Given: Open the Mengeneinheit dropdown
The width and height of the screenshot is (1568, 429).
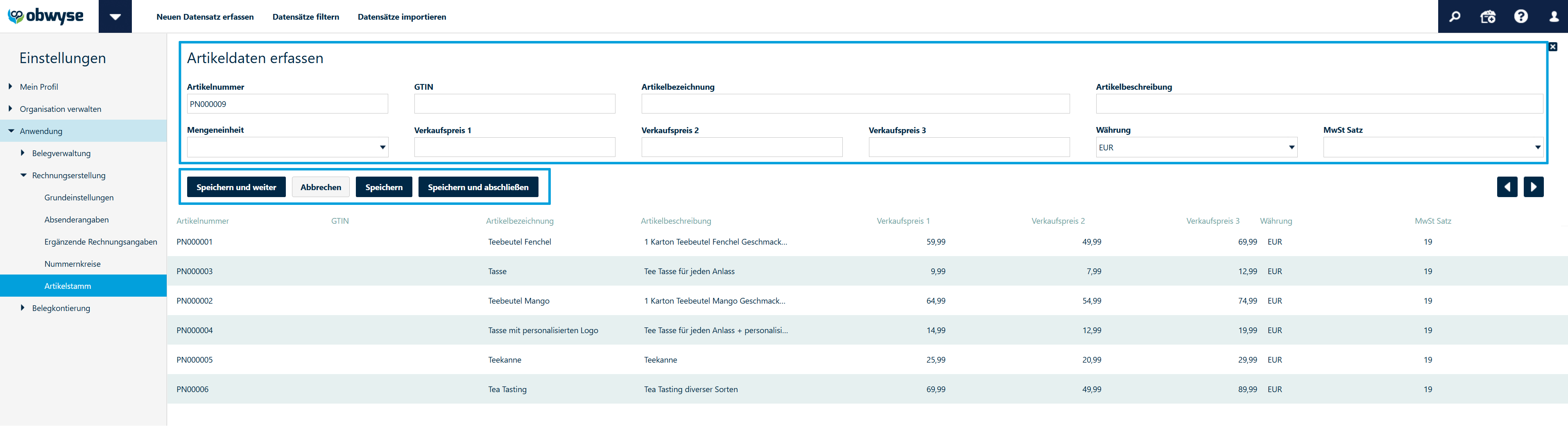Looking at the screenshot, I should click(x=287, y=148).
